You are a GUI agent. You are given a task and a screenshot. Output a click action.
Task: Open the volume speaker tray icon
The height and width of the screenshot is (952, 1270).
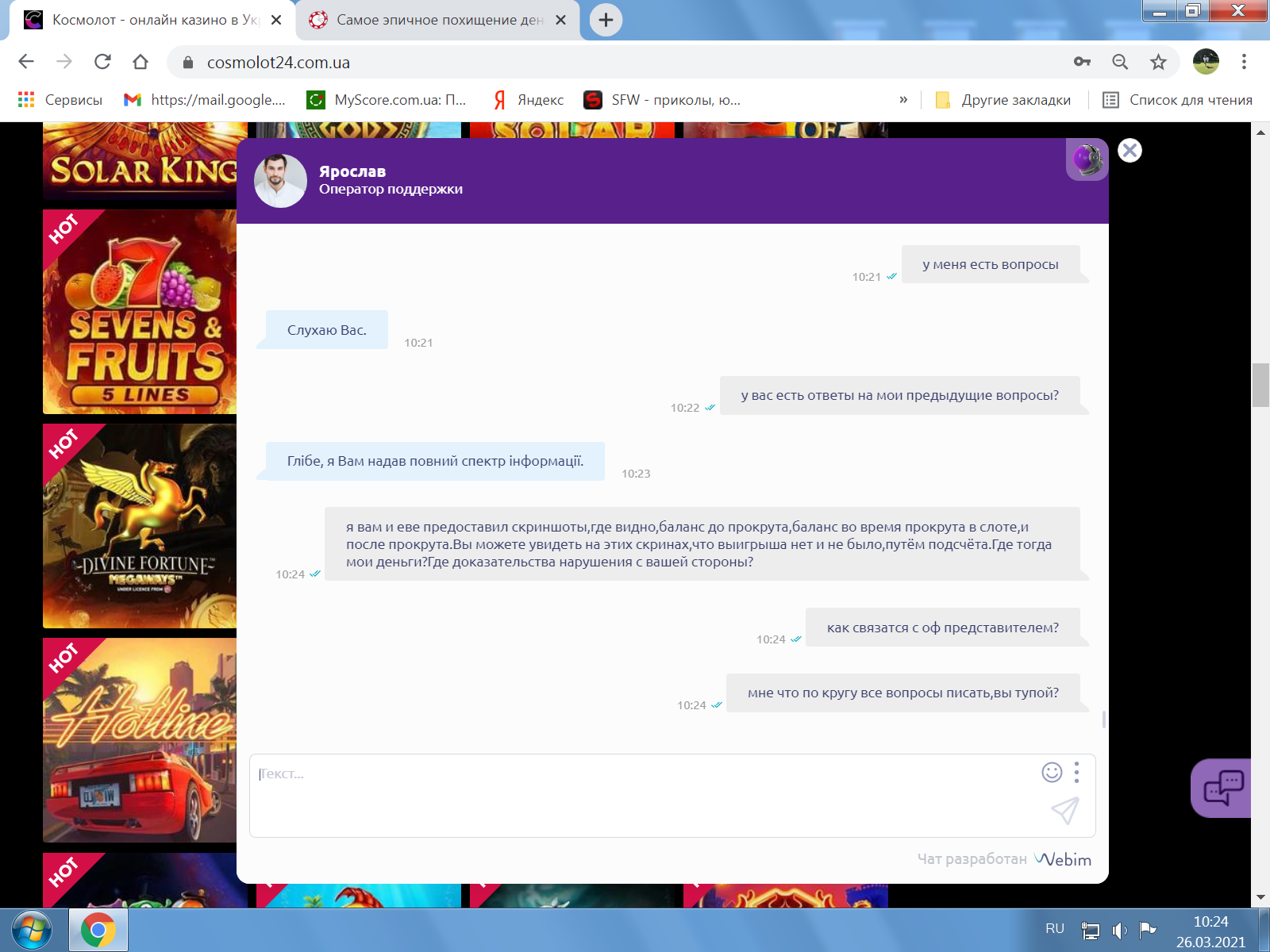pyautogui.click(x=1119, y=930)
